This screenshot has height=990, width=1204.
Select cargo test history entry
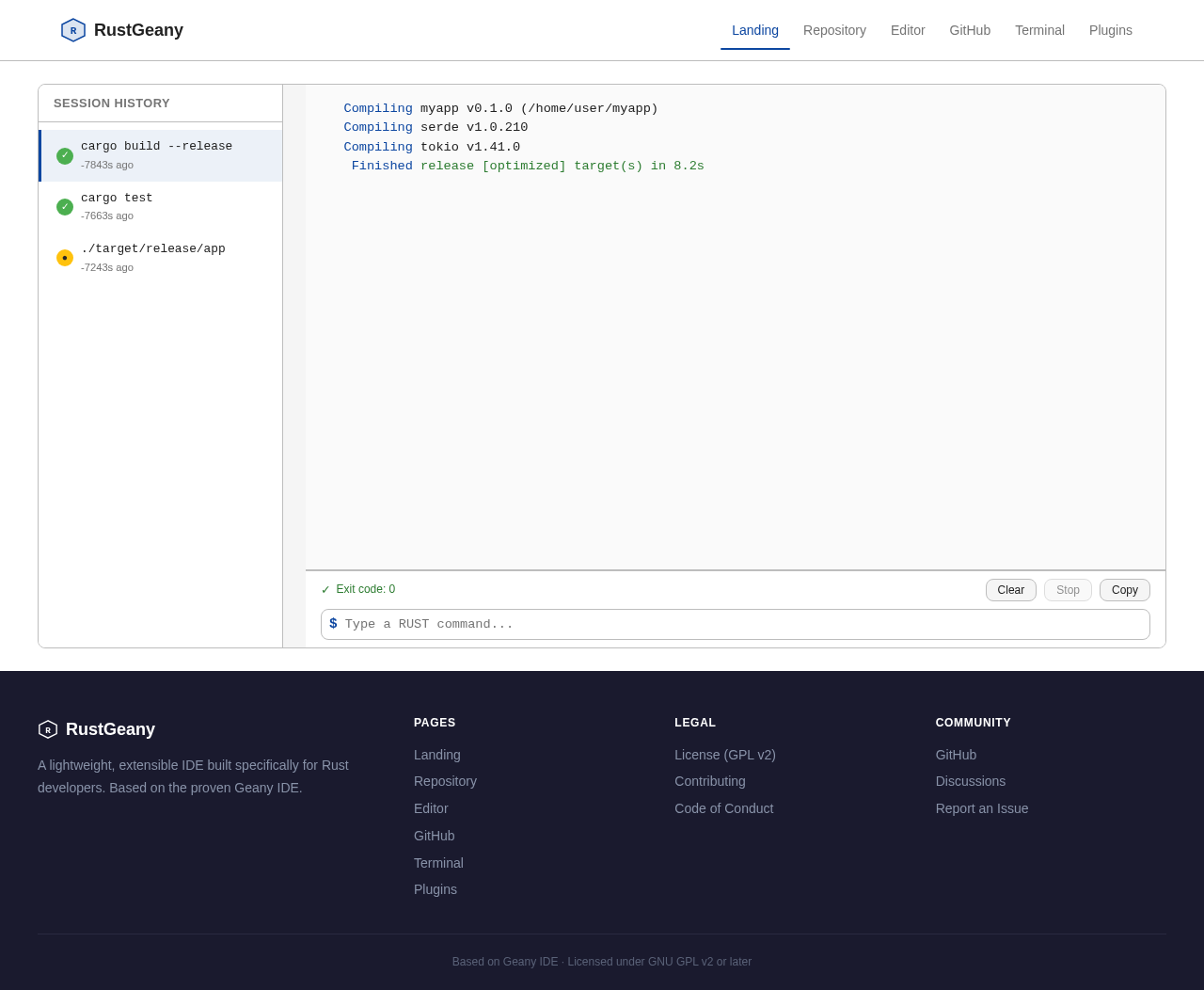coord(161,207)
